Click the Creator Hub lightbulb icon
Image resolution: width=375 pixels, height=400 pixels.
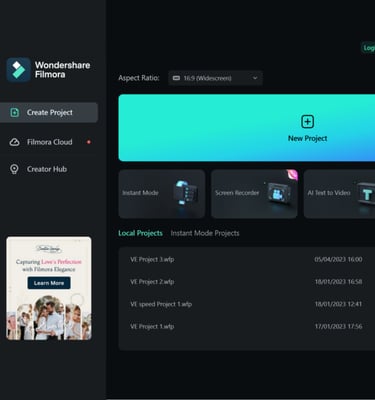pos(14,169)
